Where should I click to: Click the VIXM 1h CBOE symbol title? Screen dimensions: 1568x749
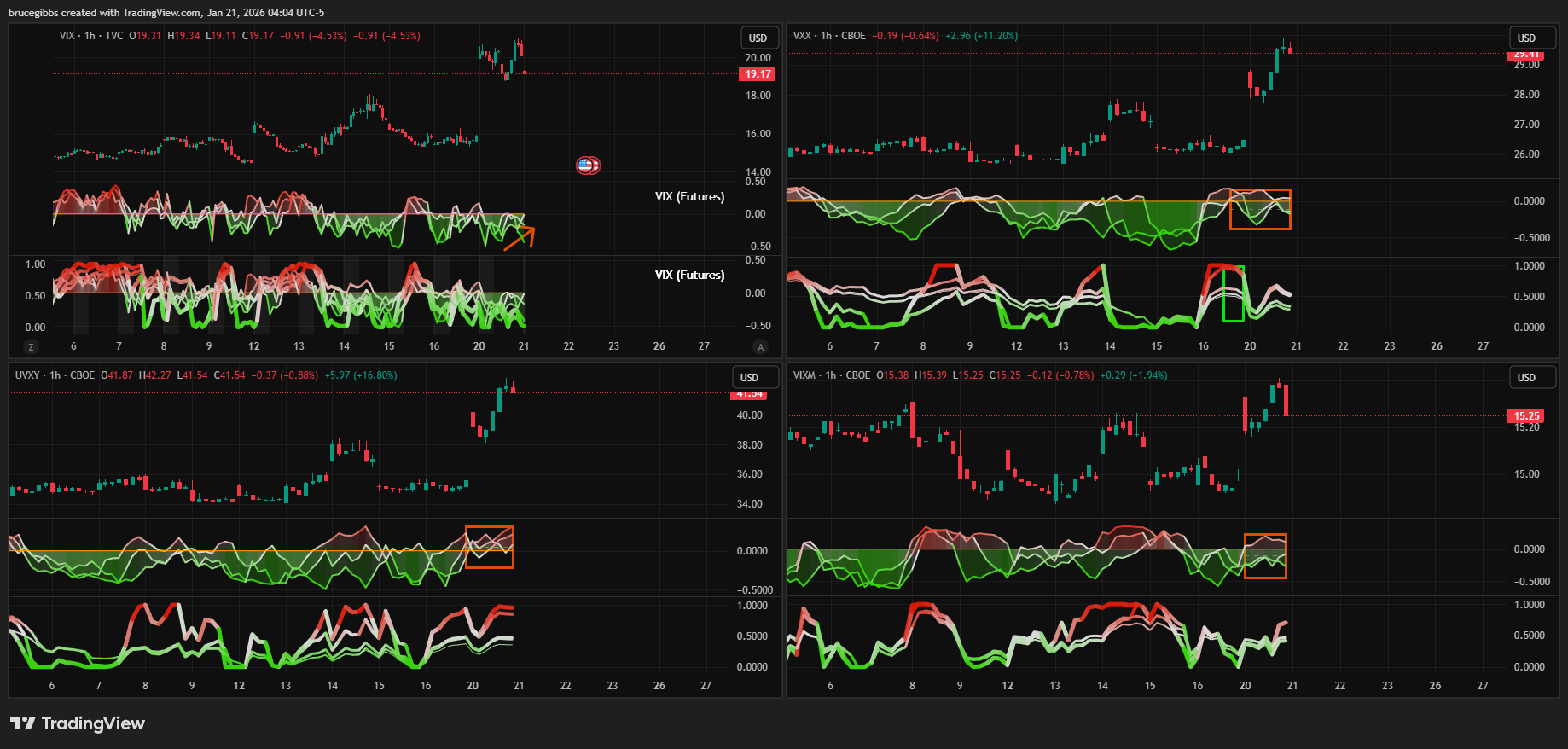832,375
